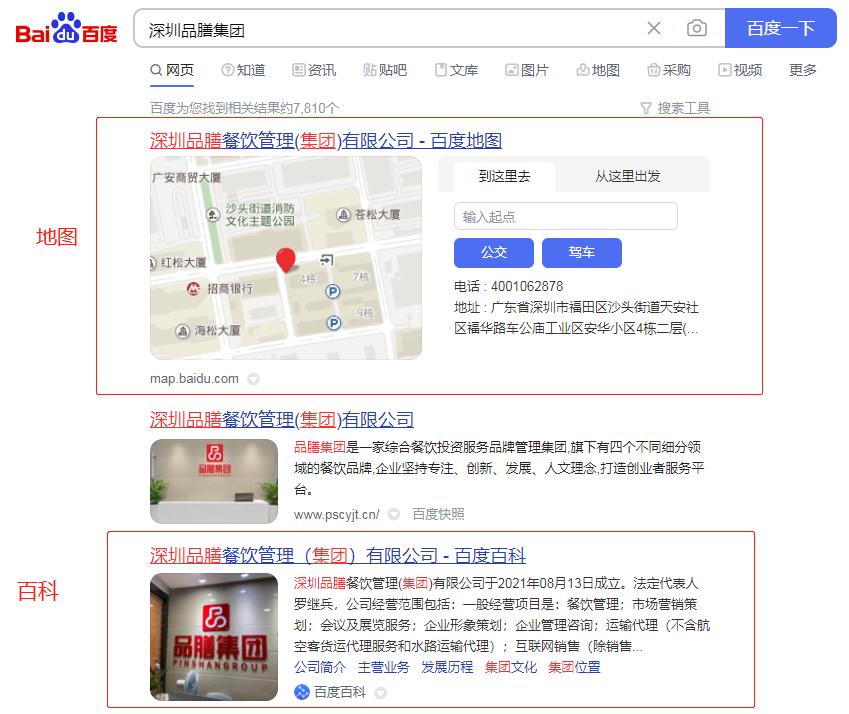Click the 输入起点 input field

coord(565,216)
